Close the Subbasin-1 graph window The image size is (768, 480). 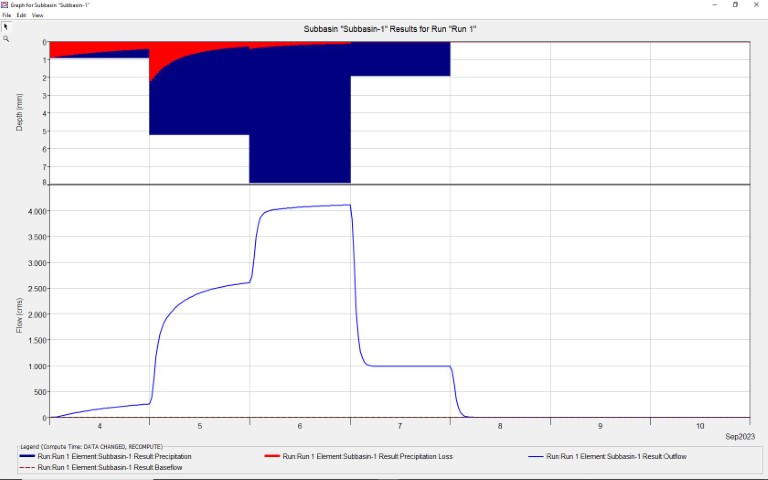(759, 5)
